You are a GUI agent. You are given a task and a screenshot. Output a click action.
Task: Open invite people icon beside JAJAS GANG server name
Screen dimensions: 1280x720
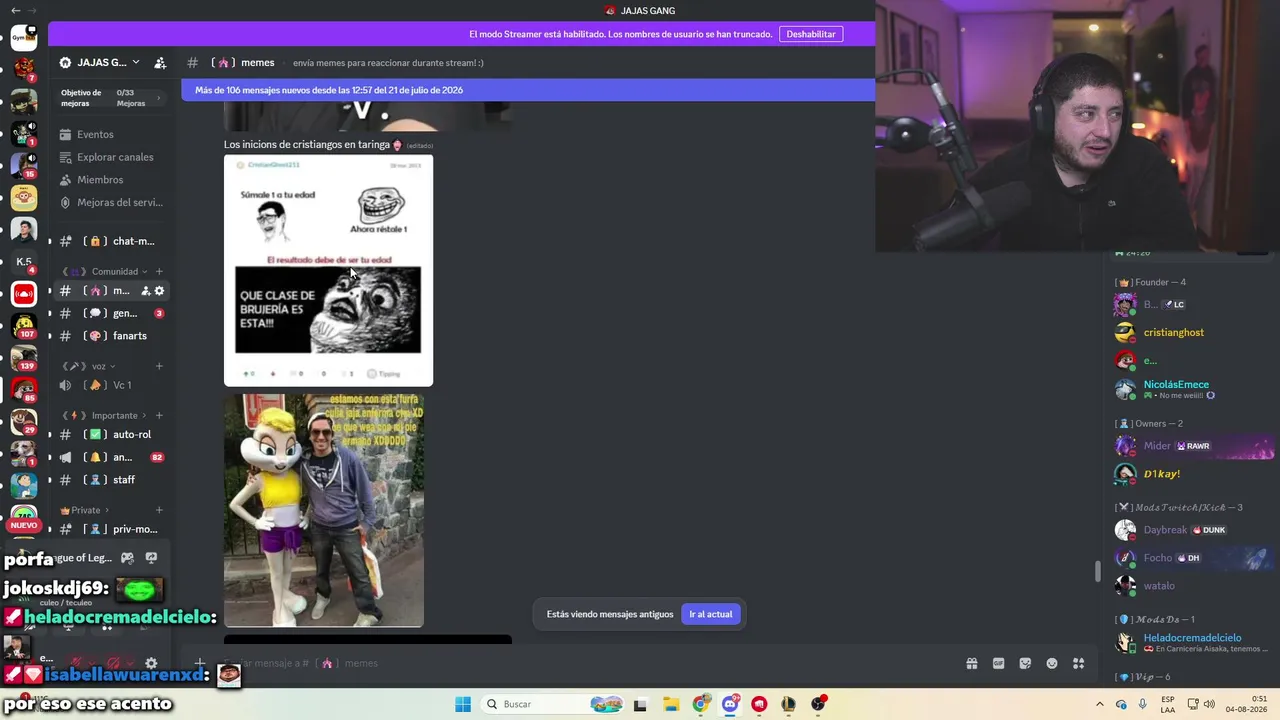[x=160, y=62]
